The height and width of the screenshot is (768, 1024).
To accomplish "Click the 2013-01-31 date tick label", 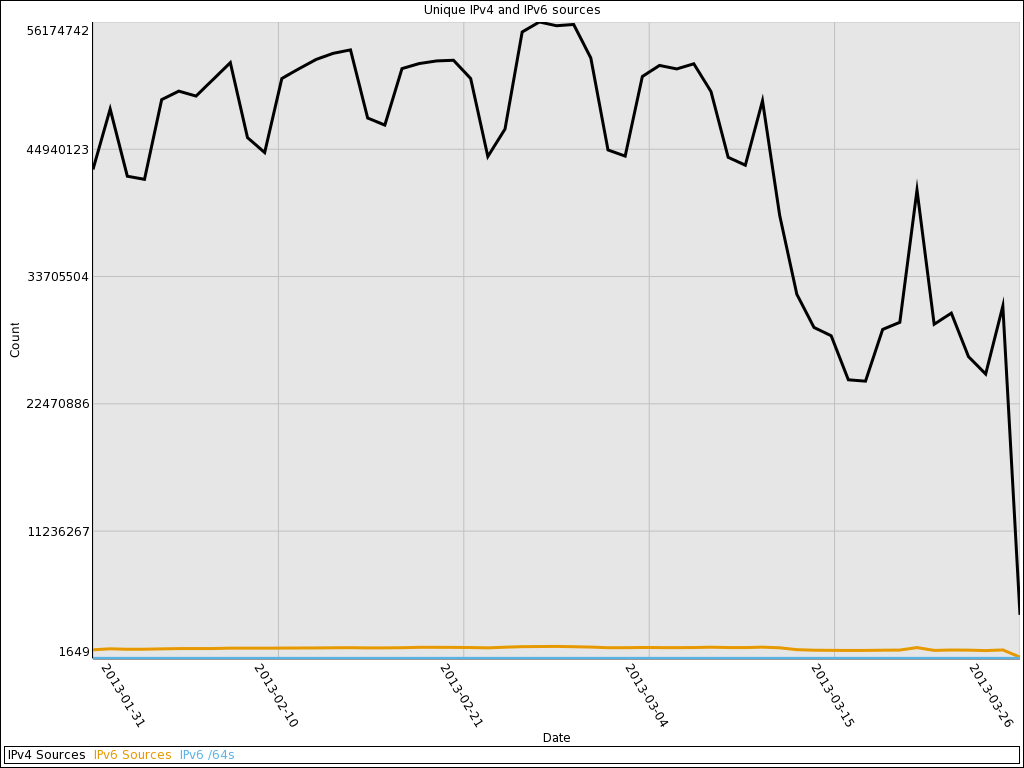I will coord(123,695).
